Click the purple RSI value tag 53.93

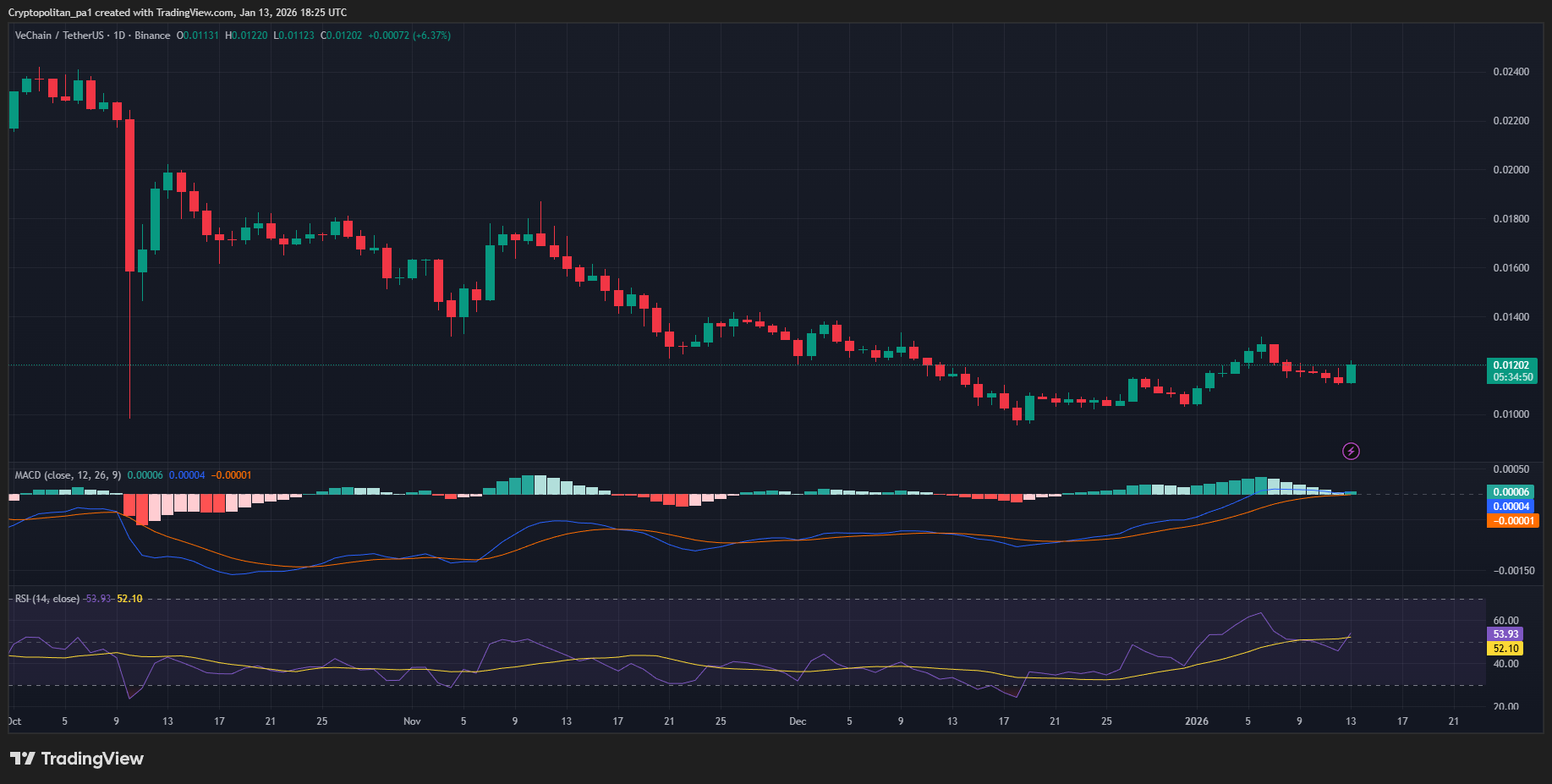pos(1505,634)
